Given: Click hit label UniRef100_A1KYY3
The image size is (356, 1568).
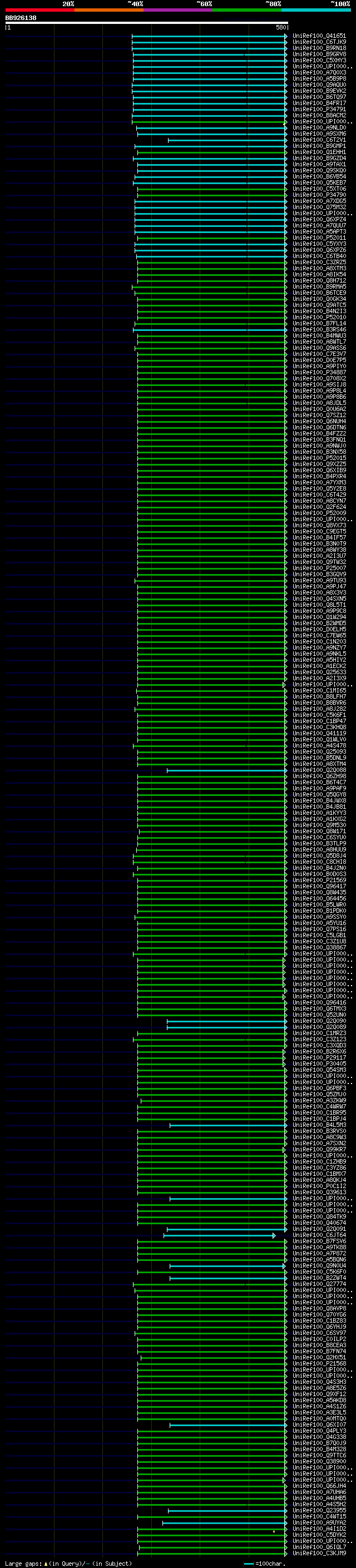Looking at the screenshot, I should (319, 813).
